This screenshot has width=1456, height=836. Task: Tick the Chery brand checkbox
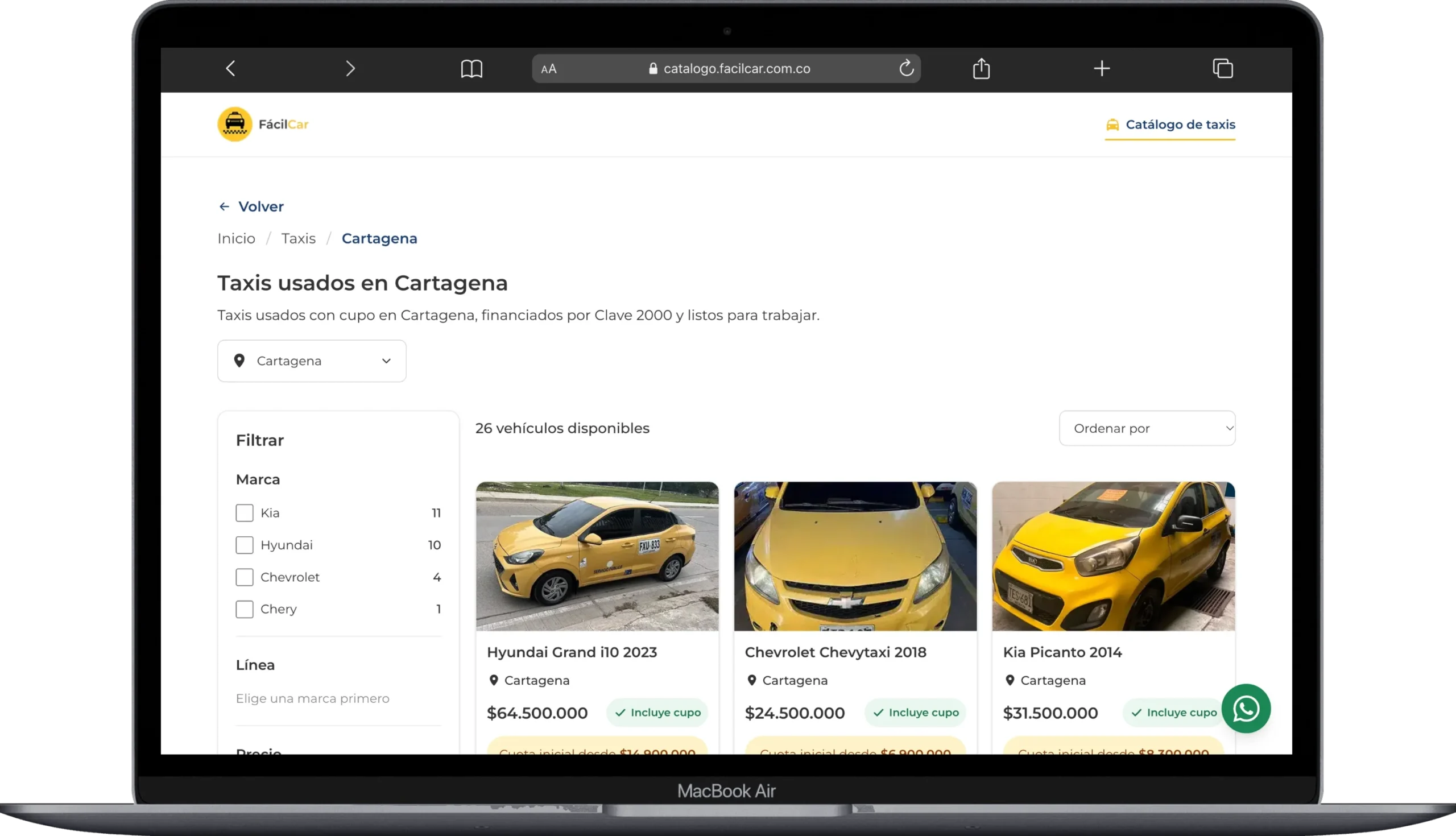click(245, 609)
